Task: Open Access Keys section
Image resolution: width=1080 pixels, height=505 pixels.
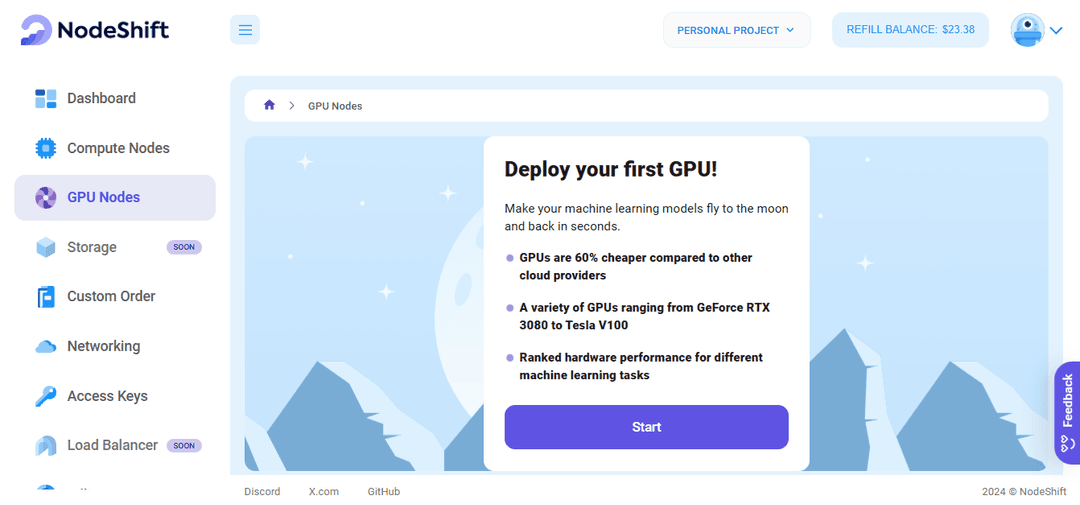Action: tap(115, 396)
